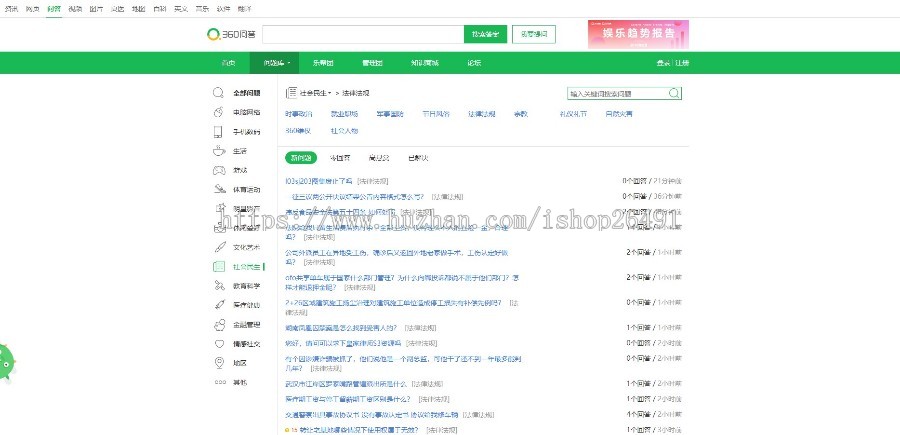Switch to the 已解决 tab
This screenshot has width=900, height=435.
418,158
